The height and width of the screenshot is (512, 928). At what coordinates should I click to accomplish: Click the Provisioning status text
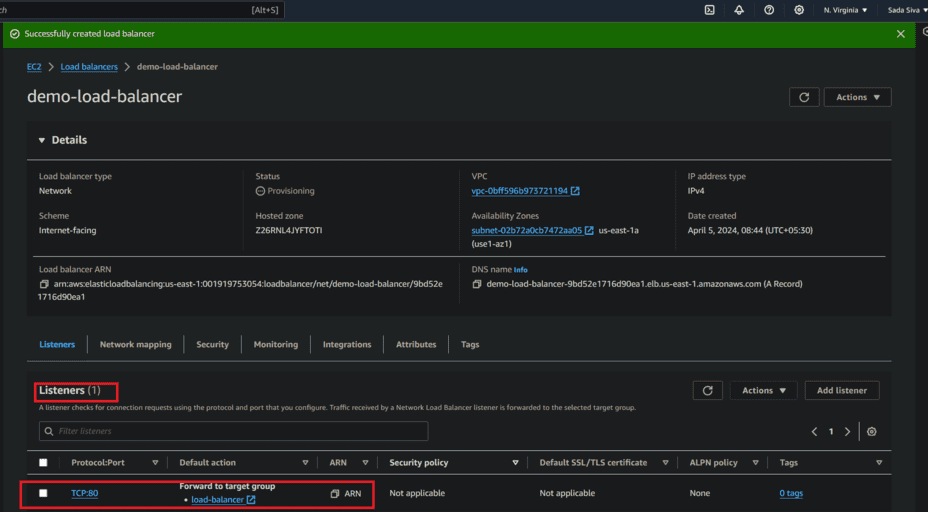click(x=291, y=191)
